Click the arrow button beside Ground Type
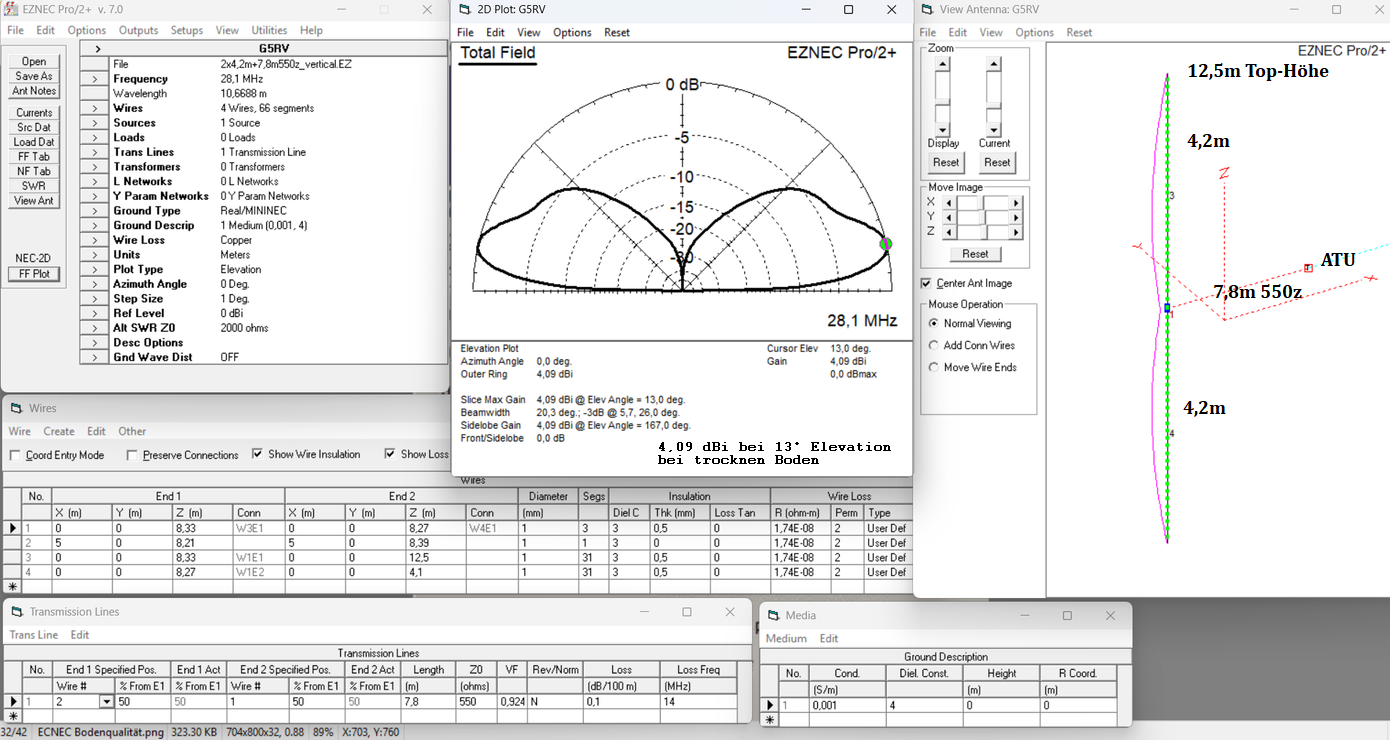The image size is (1390, 740). [94, 211]
